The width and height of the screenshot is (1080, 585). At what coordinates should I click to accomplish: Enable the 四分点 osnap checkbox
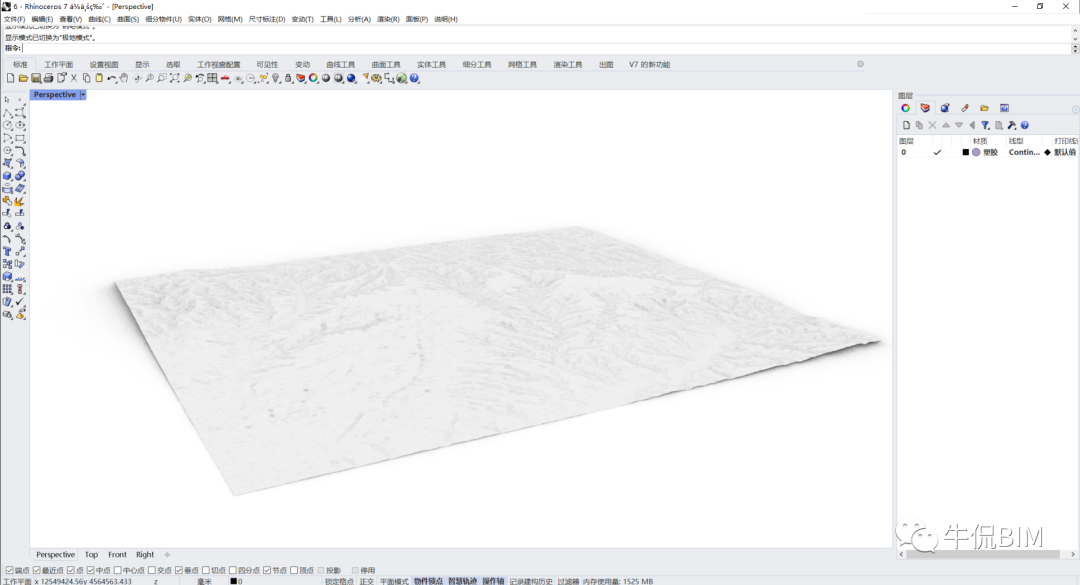pyautogui.click(x=233, y=571)
